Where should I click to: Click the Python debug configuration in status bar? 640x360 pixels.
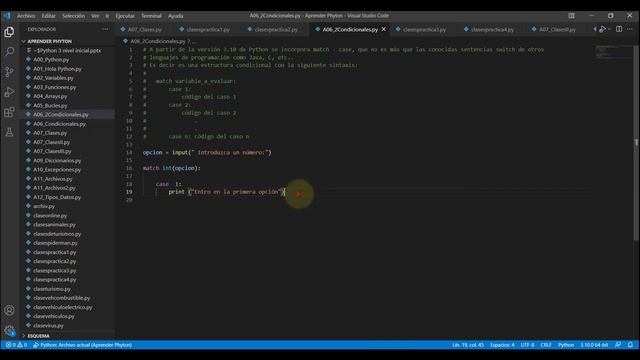[x=82, y=345]
